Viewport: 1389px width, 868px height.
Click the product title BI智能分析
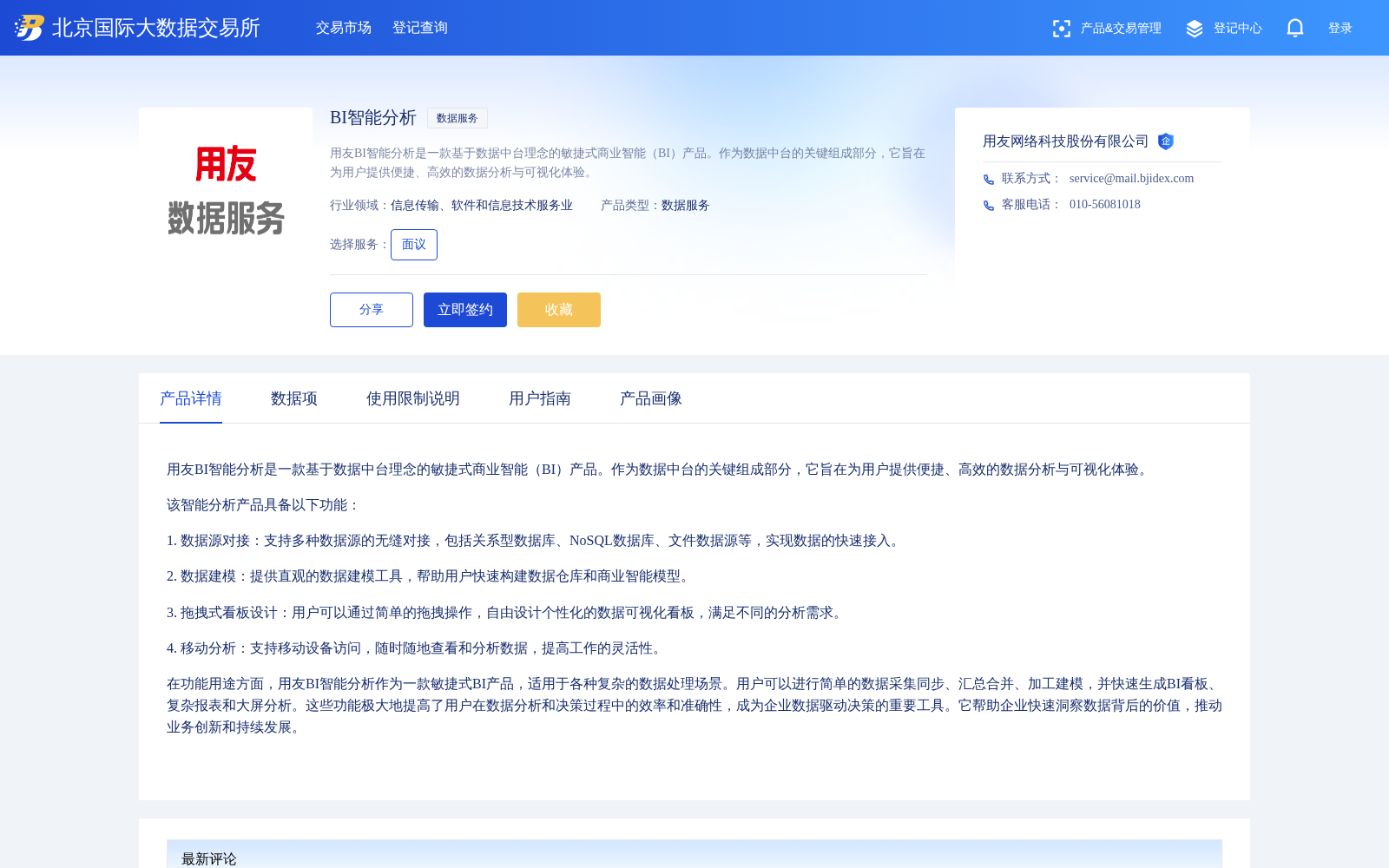point(373,117)
